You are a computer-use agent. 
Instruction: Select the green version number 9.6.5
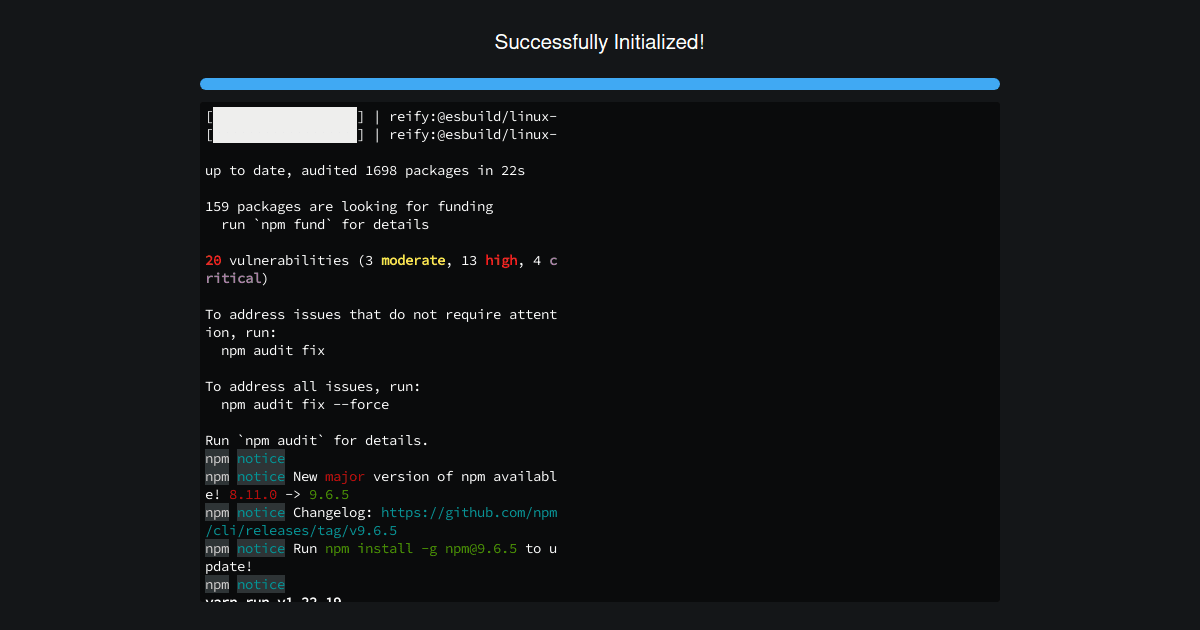coord(330,494)
